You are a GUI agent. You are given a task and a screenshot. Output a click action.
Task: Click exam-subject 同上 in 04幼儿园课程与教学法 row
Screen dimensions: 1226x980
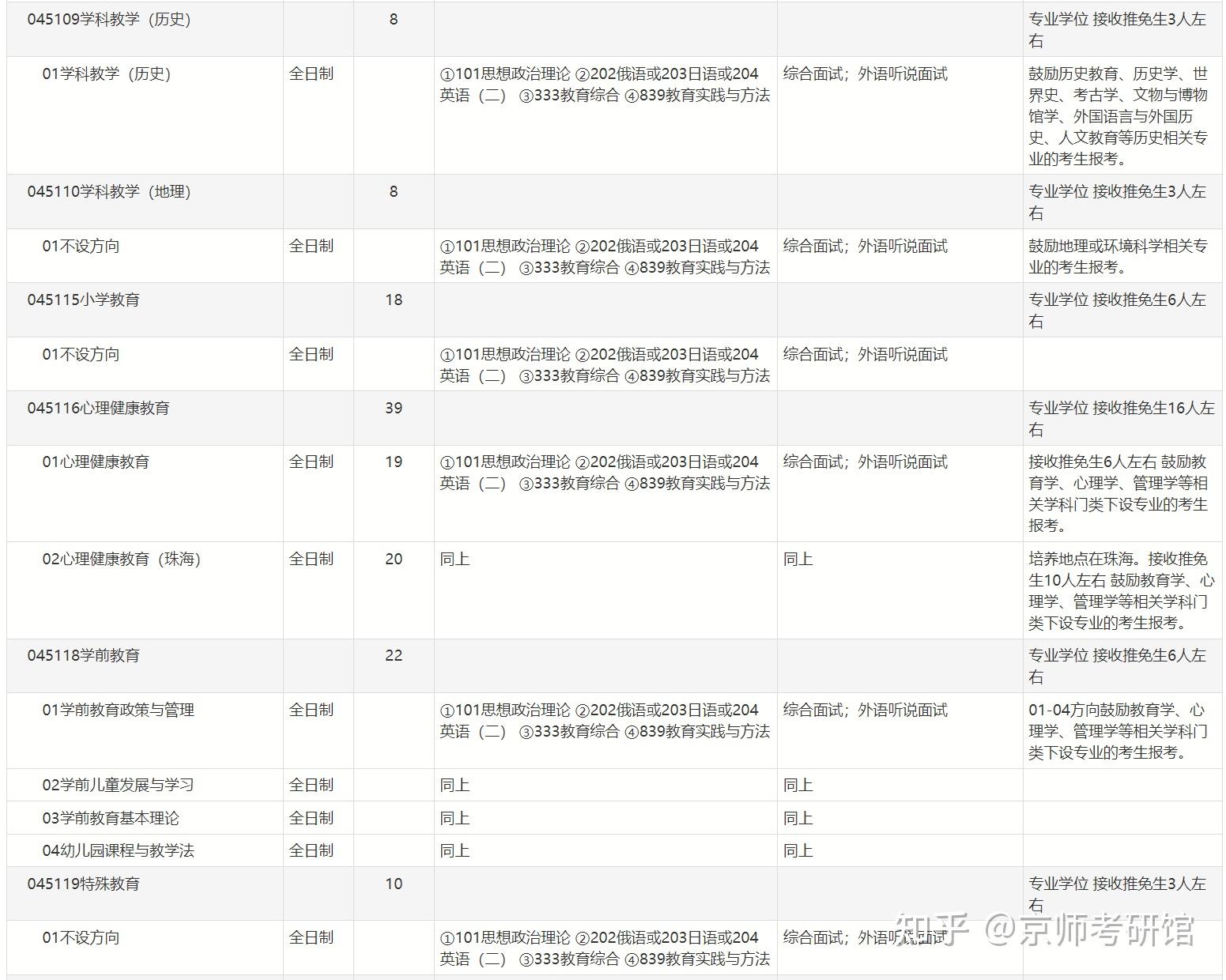click(x=455, y=851)
